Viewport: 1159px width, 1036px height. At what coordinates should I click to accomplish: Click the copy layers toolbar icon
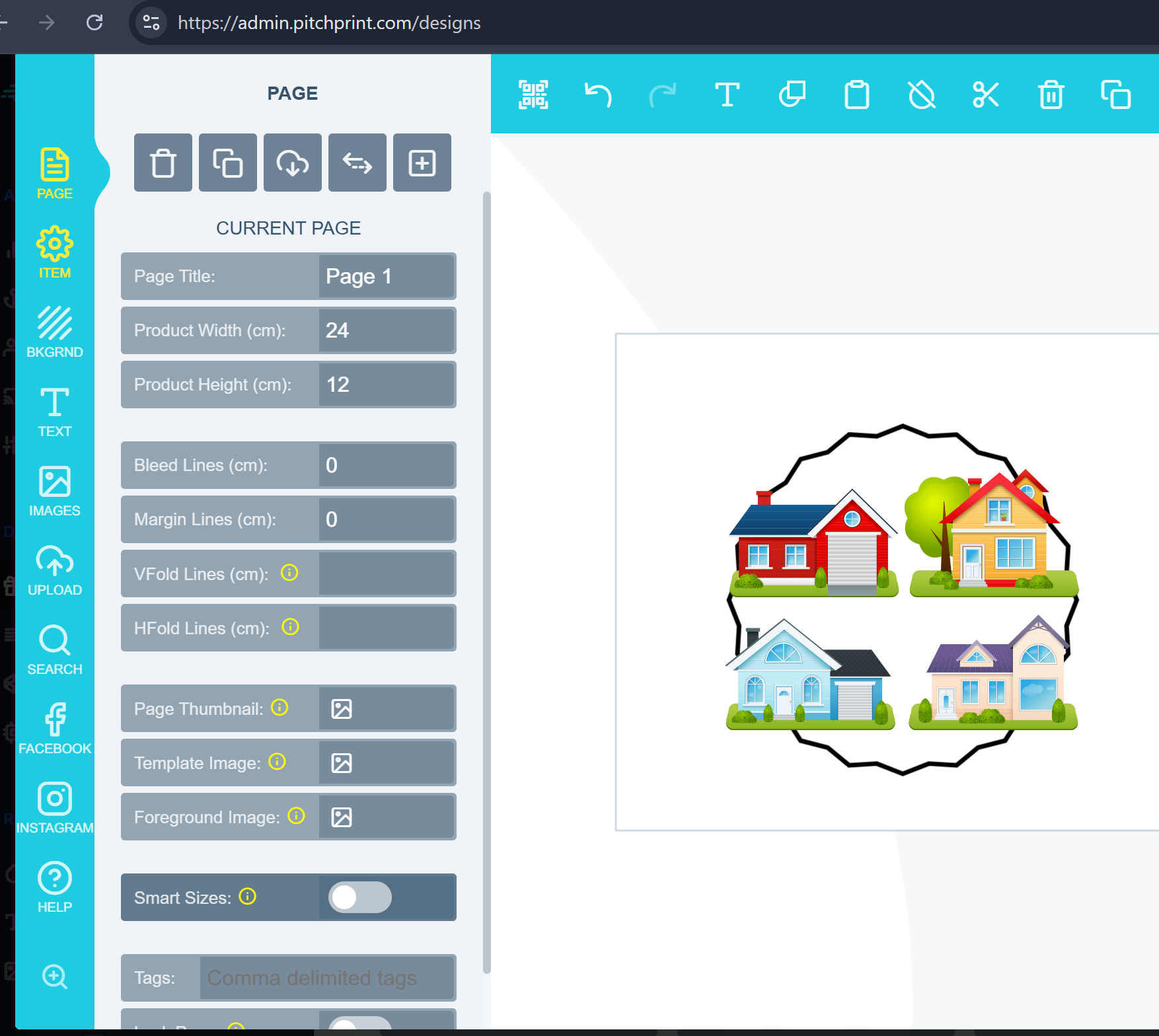click(x=792, y=94)
